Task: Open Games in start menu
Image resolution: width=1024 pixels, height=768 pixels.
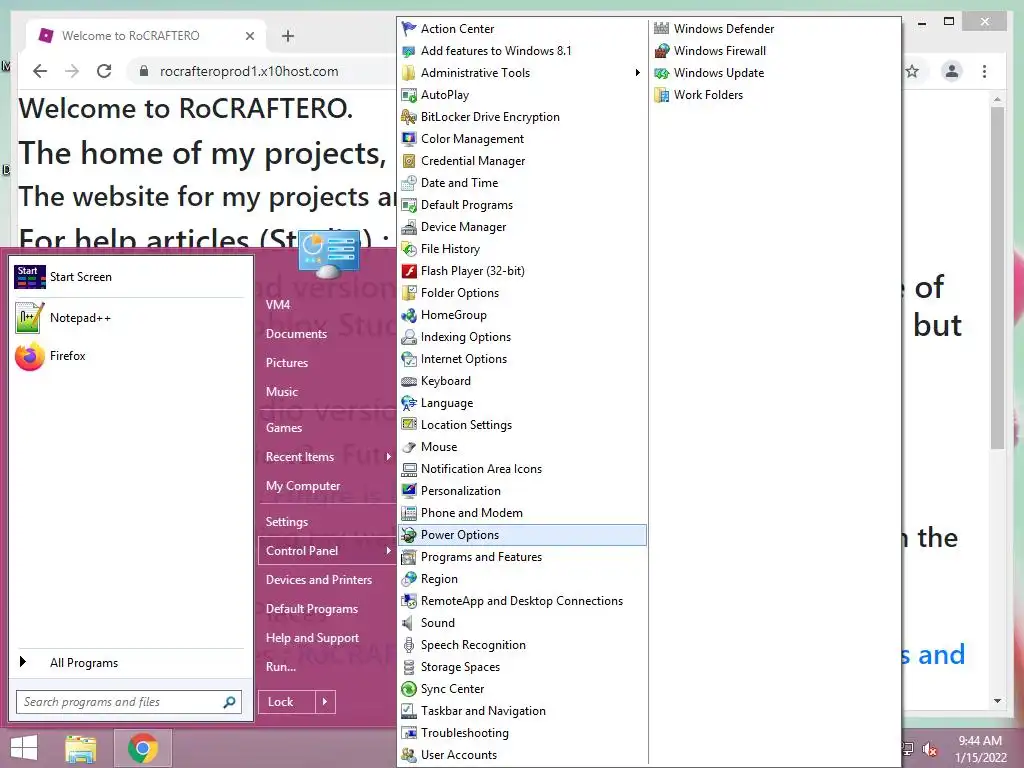Action: [283, 428]
